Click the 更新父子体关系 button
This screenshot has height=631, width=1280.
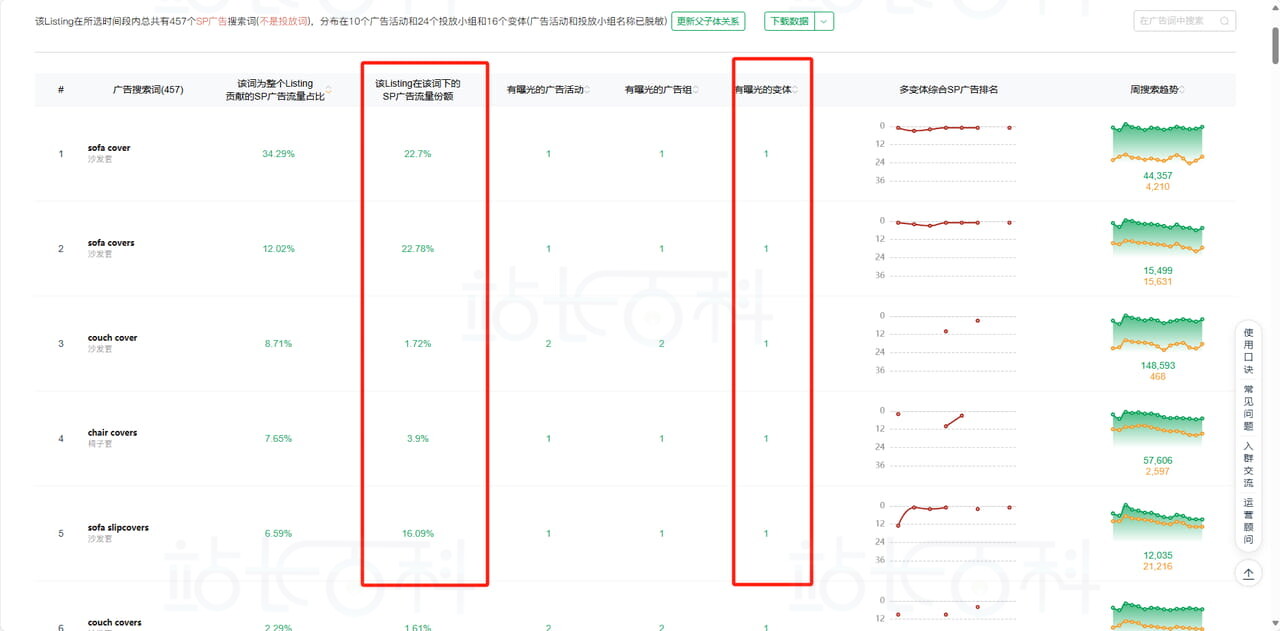click(x=709, y=21)
